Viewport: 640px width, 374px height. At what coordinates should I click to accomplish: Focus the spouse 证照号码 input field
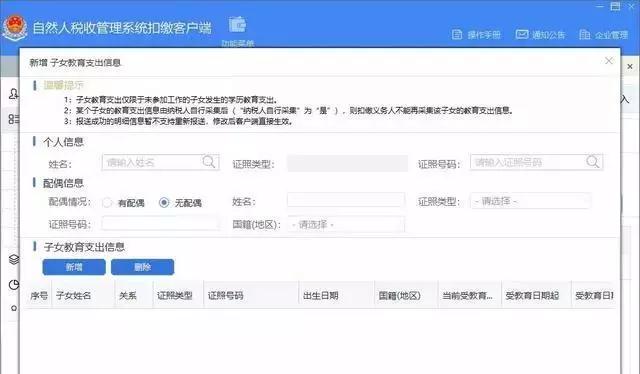click(160, 224)
